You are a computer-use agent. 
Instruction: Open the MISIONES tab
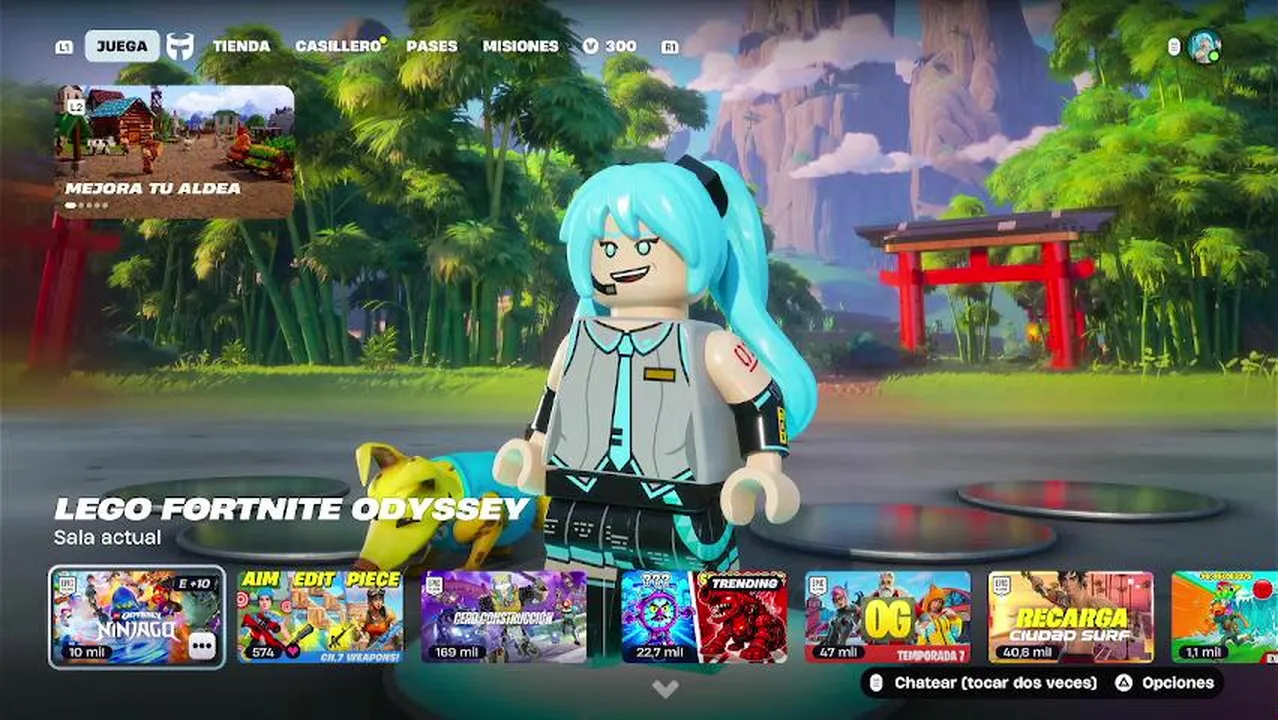click(521, 46)
